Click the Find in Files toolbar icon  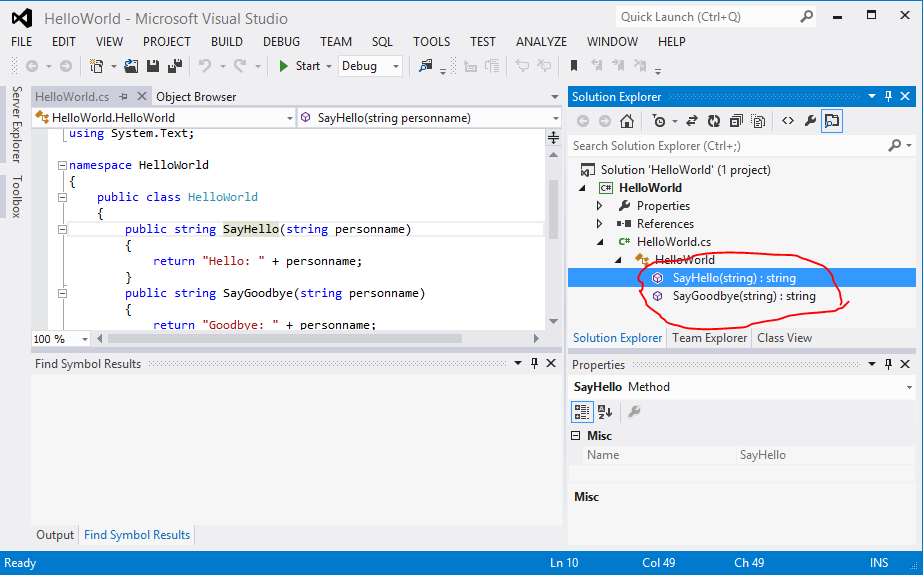click(426, 66)
